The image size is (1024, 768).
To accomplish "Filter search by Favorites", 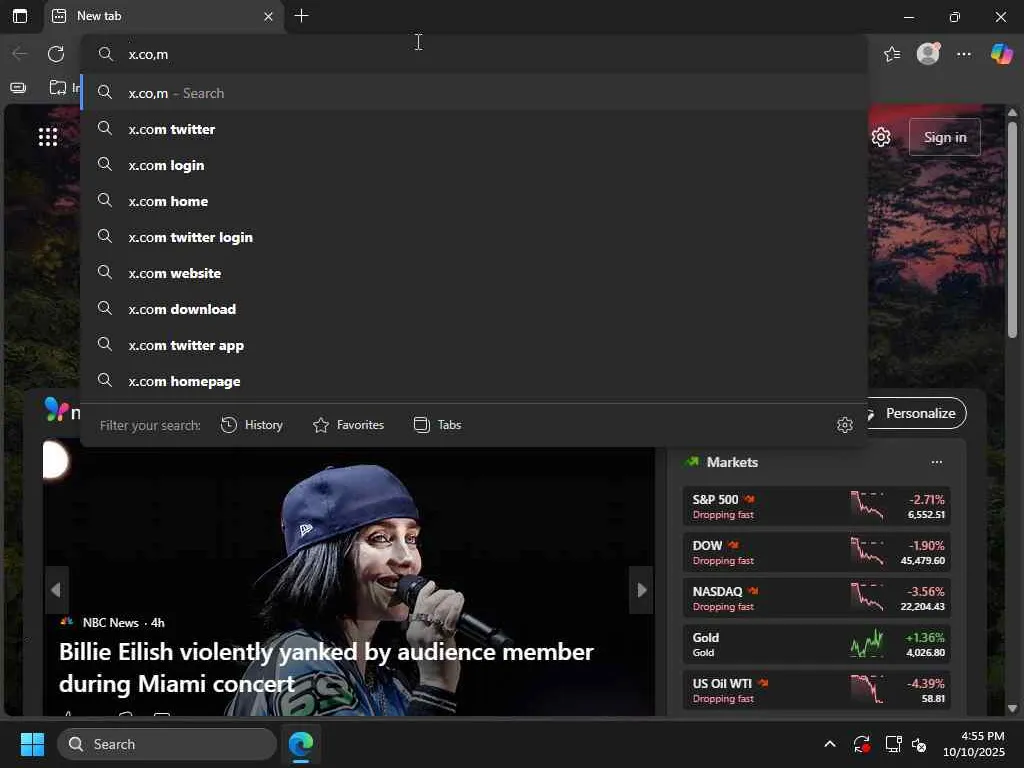I will (x=349, y=425).
